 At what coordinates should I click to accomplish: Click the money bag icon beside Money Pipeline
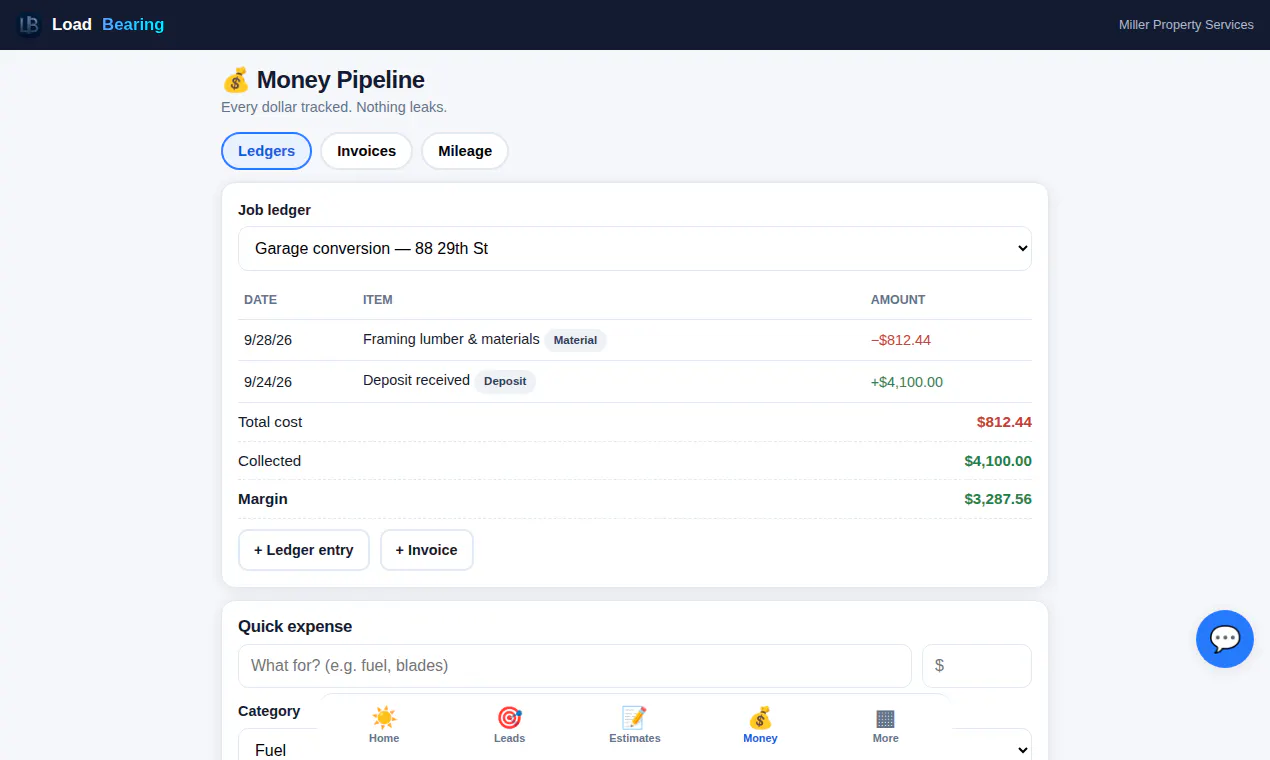coord(235,80)
